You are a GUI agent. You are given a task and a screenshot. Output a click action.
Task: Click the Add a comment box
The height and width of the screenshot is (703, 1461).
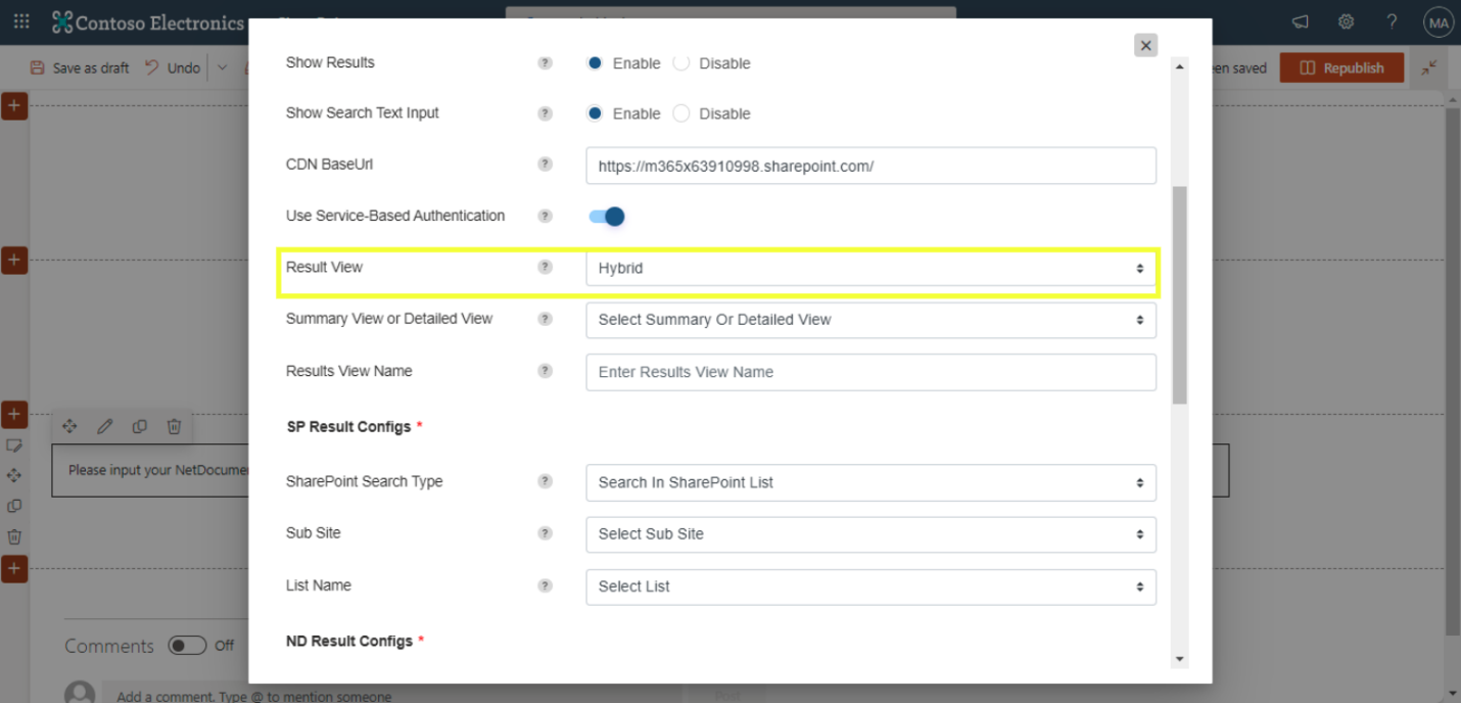(x=393, y=696)
